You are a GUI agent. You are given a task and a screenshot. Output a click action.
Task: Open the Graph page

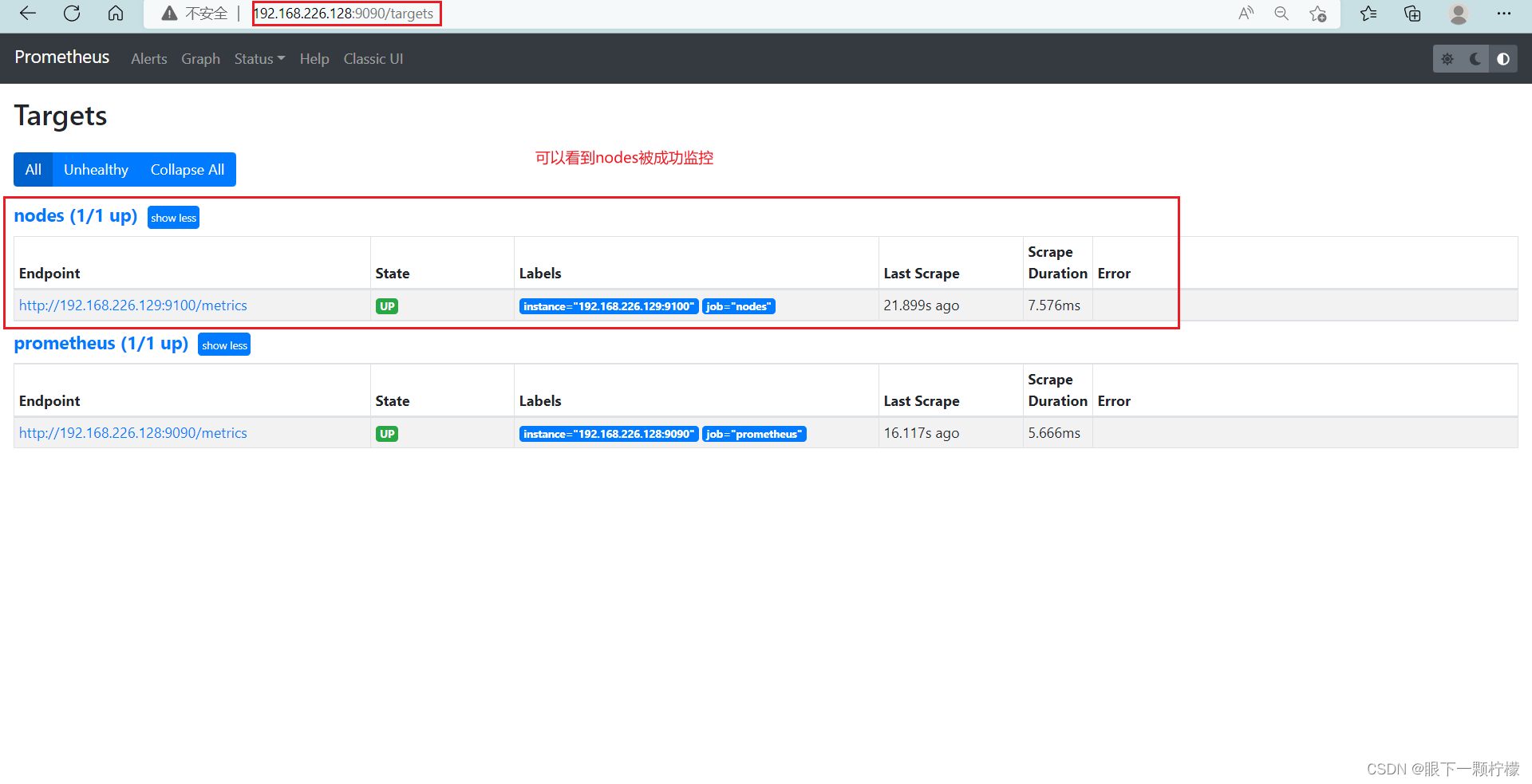(x=200, y=59)
